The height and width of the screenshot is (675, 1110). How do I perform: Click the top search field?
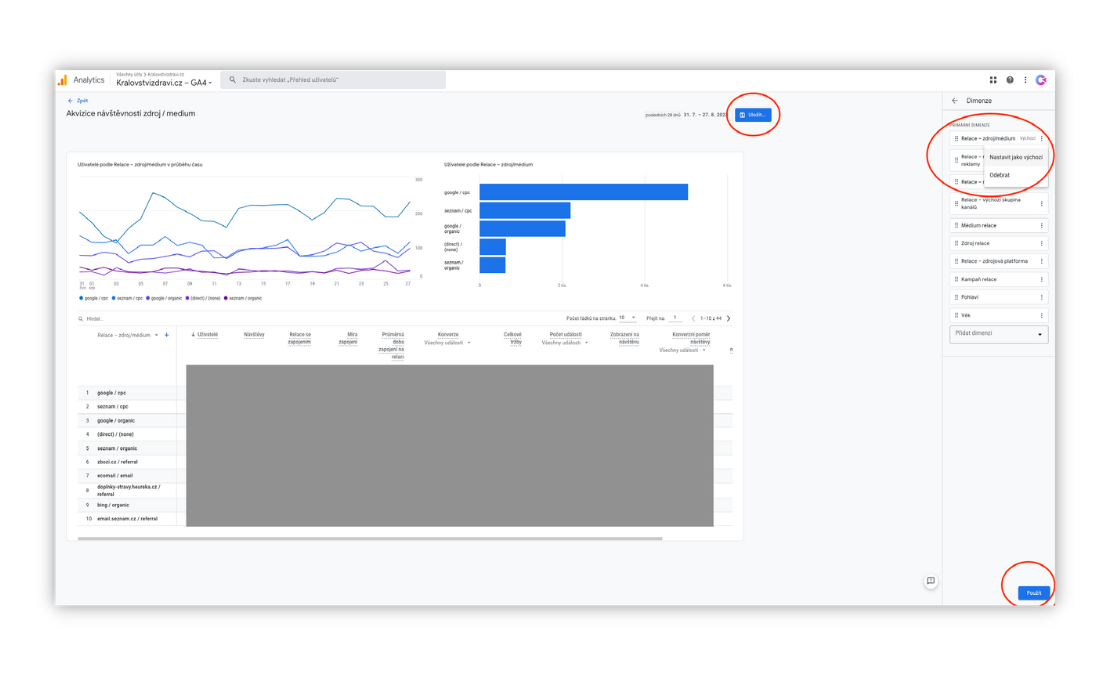(x=333, y=80)
